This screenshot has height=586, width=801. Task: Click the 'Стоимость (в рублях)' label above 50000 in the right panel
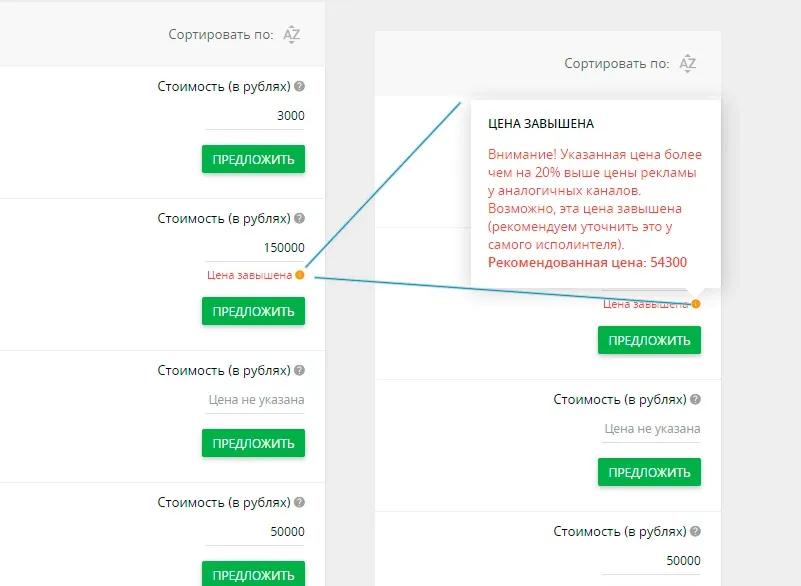coord(620,532)
